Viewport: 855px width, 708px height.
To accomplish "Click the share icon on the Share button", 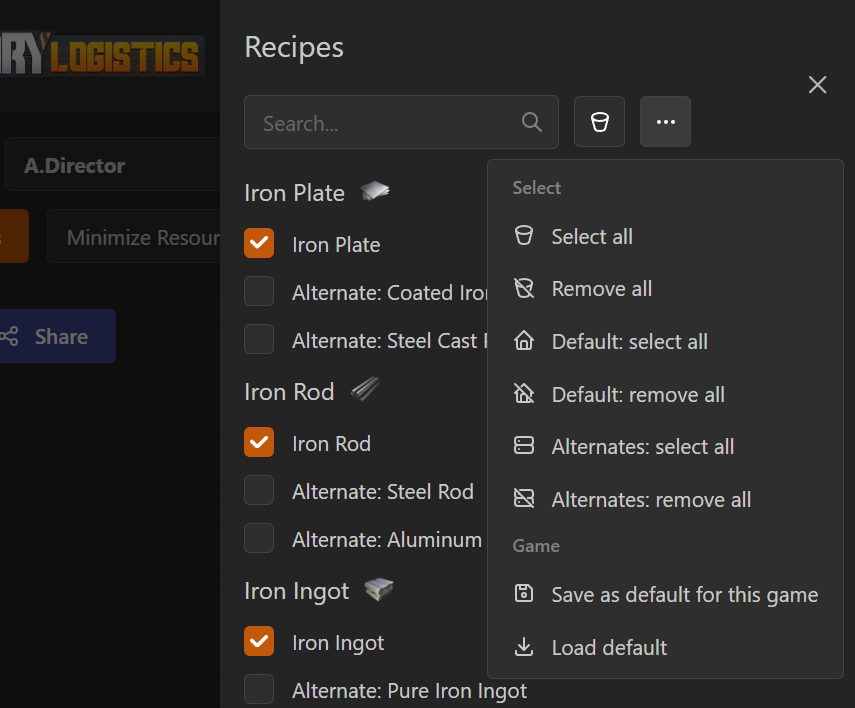I will coord(10,337).
